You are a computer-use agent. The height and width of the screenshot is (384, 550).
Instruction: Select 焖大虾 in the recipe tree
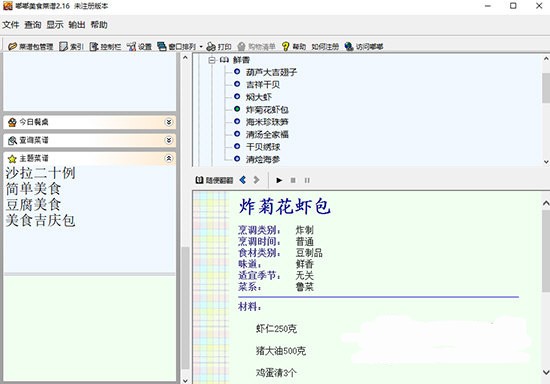[259, 97]
